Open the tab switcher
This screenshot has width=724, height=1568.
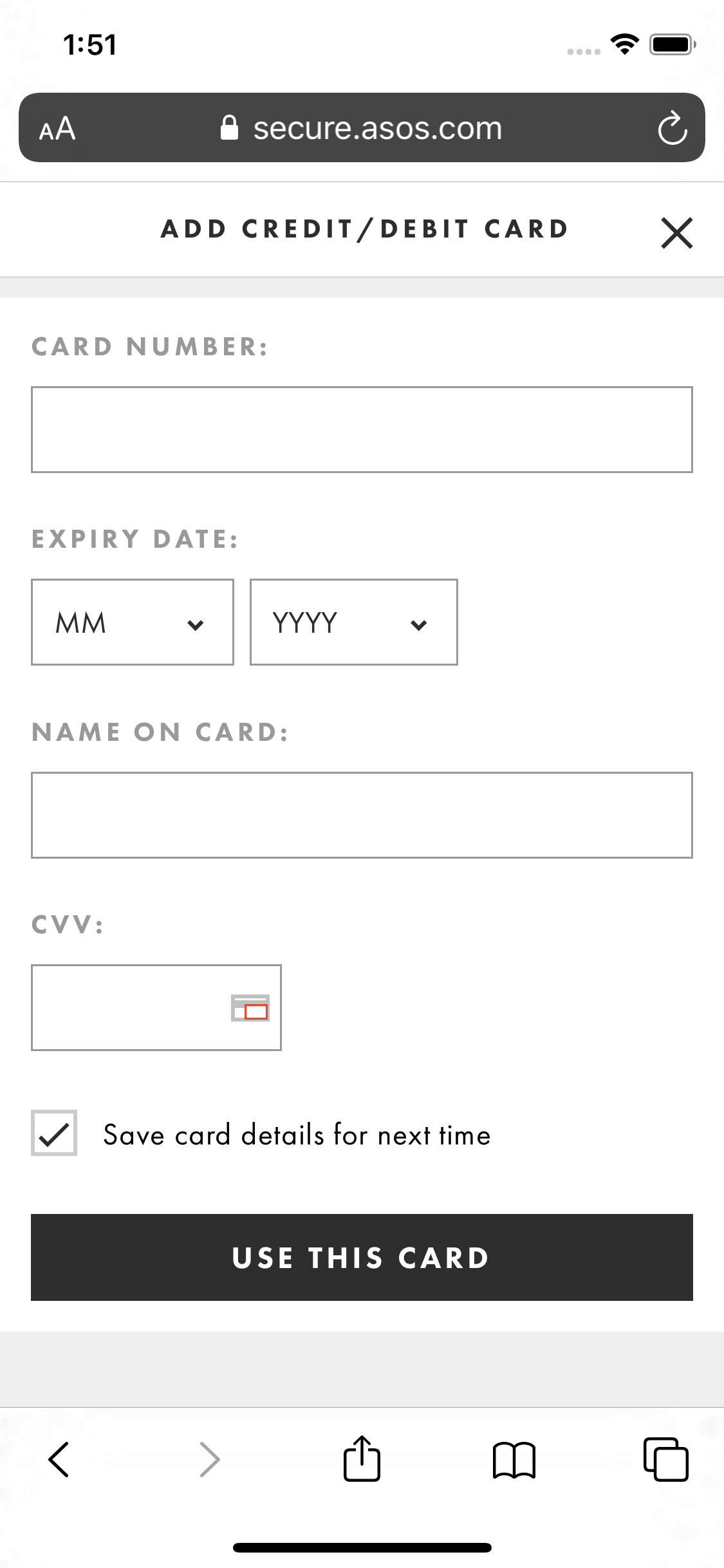[667, 1459]
